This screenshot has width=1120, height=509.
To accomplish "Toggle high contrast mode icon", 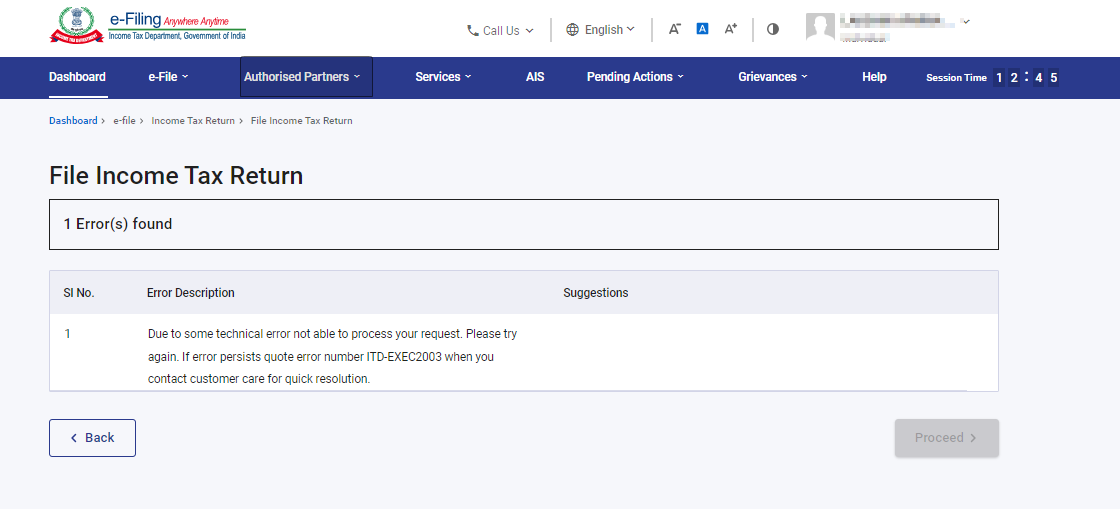I will [772, 29].
